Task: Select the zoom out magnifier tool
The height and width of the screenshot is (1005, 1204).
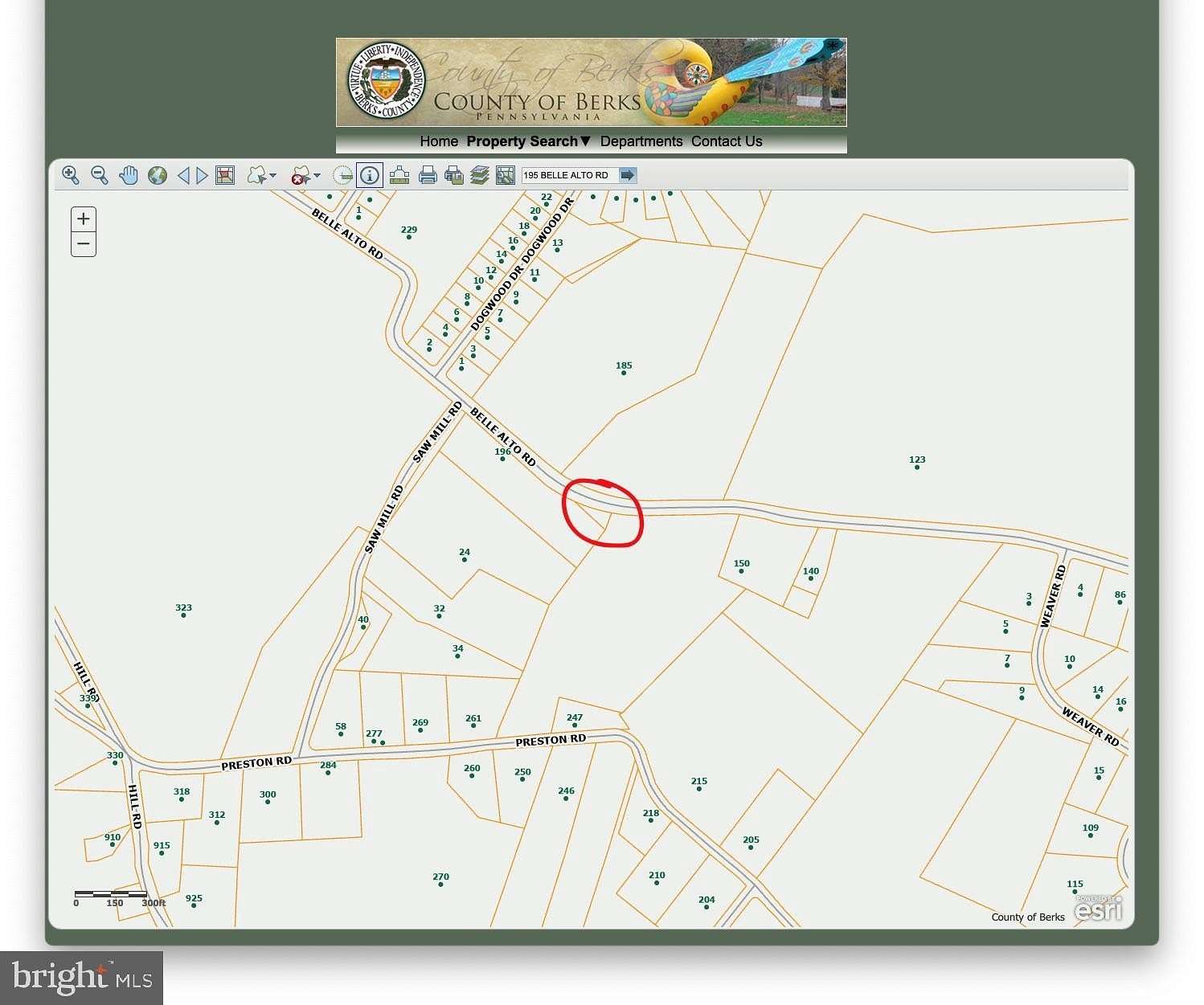Action: tap(100, 175)
